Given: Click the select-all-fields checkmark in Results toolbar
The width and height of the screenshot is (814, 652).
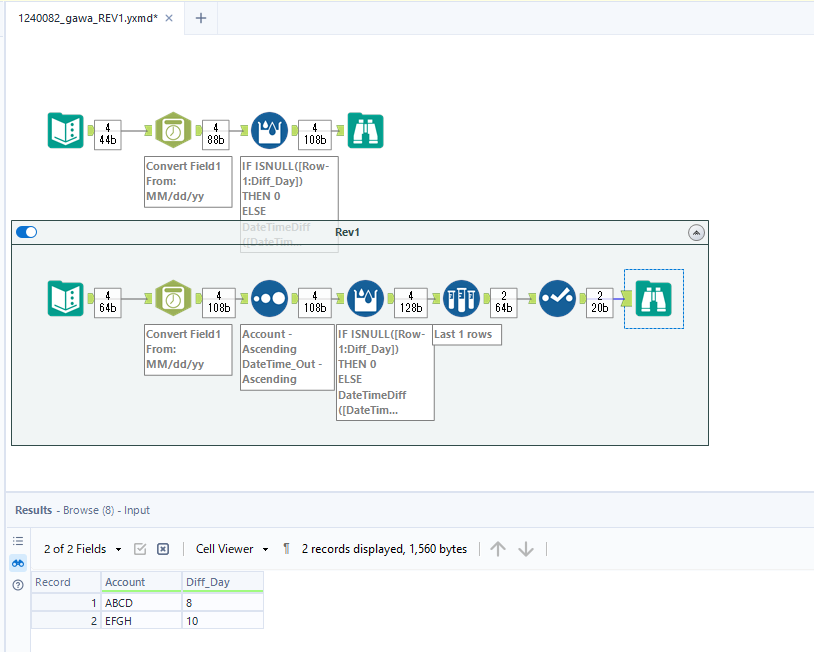Looking at the screenshot, I should (141, 549).
